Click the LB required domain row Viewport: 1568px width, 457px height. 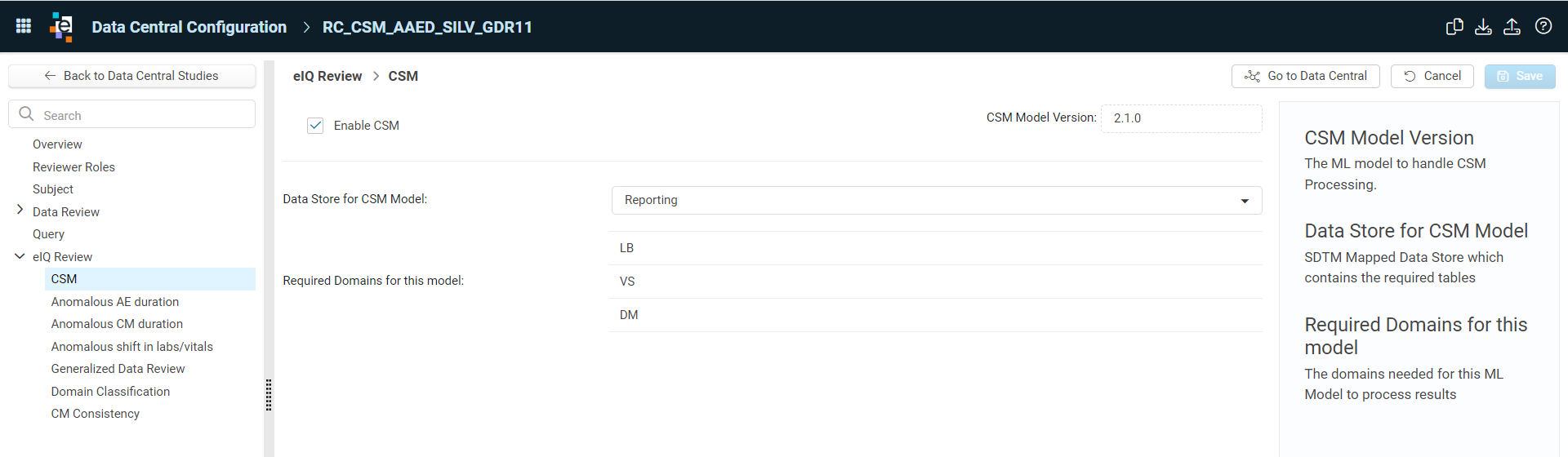(x=936, y=248)
